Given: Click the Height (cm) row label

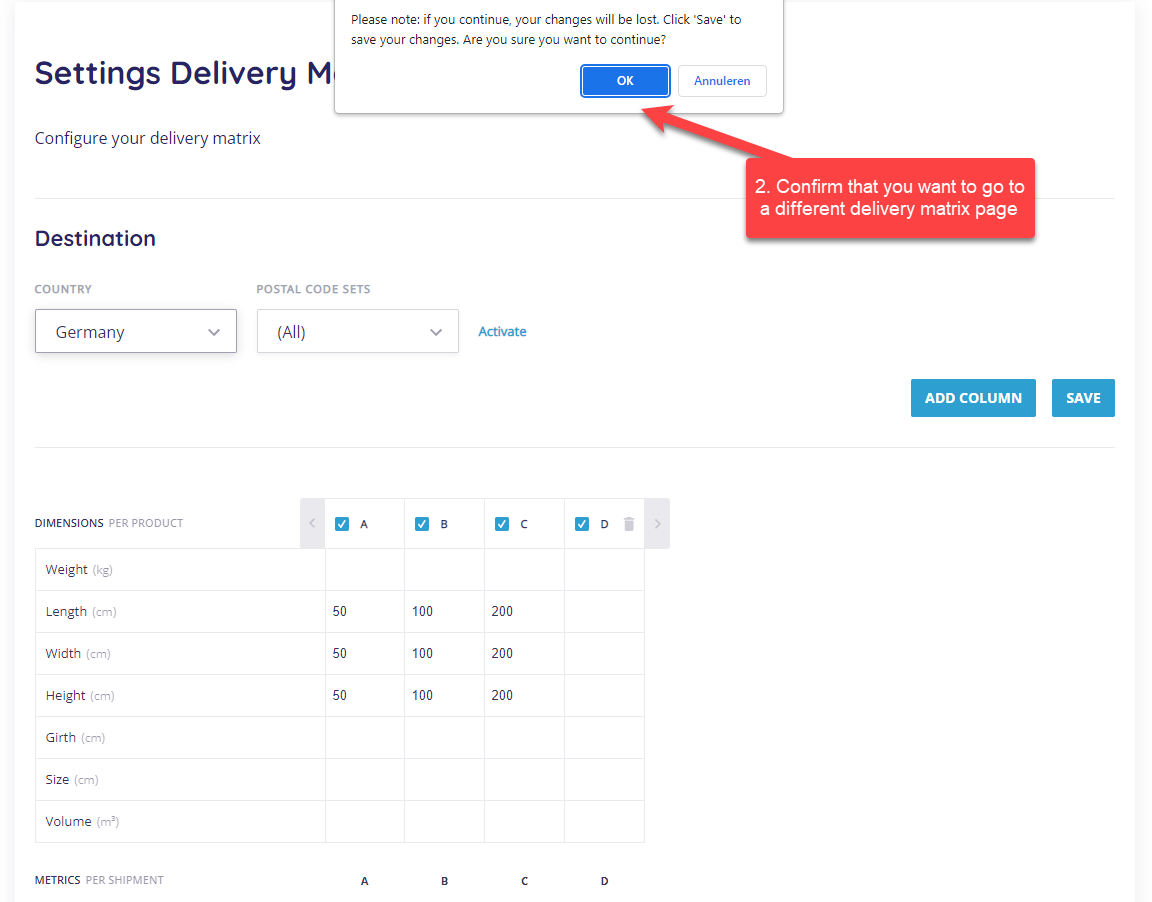Looking at the screenshot, I should [x=80, y=695].
